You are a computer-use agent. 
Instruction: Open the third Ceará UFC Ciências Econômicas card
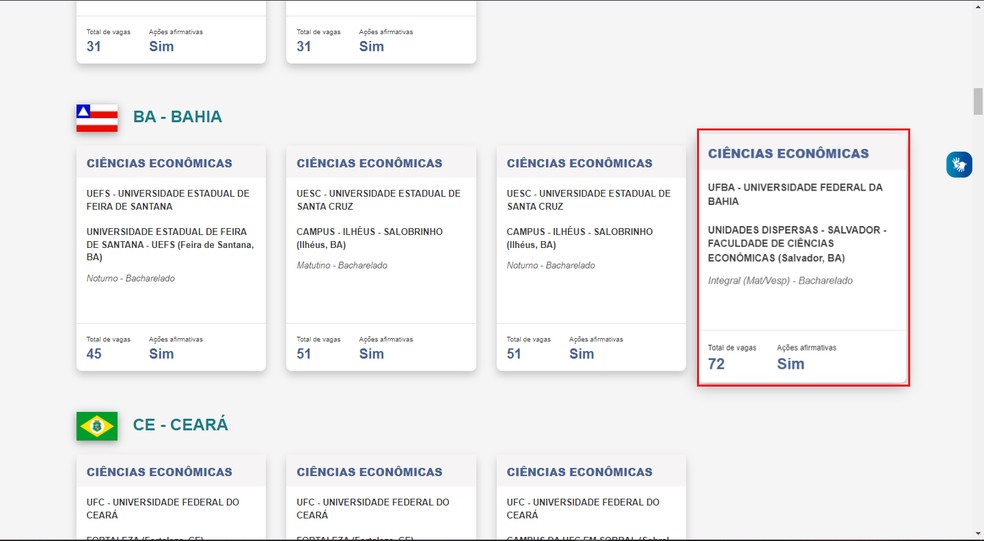591,498
